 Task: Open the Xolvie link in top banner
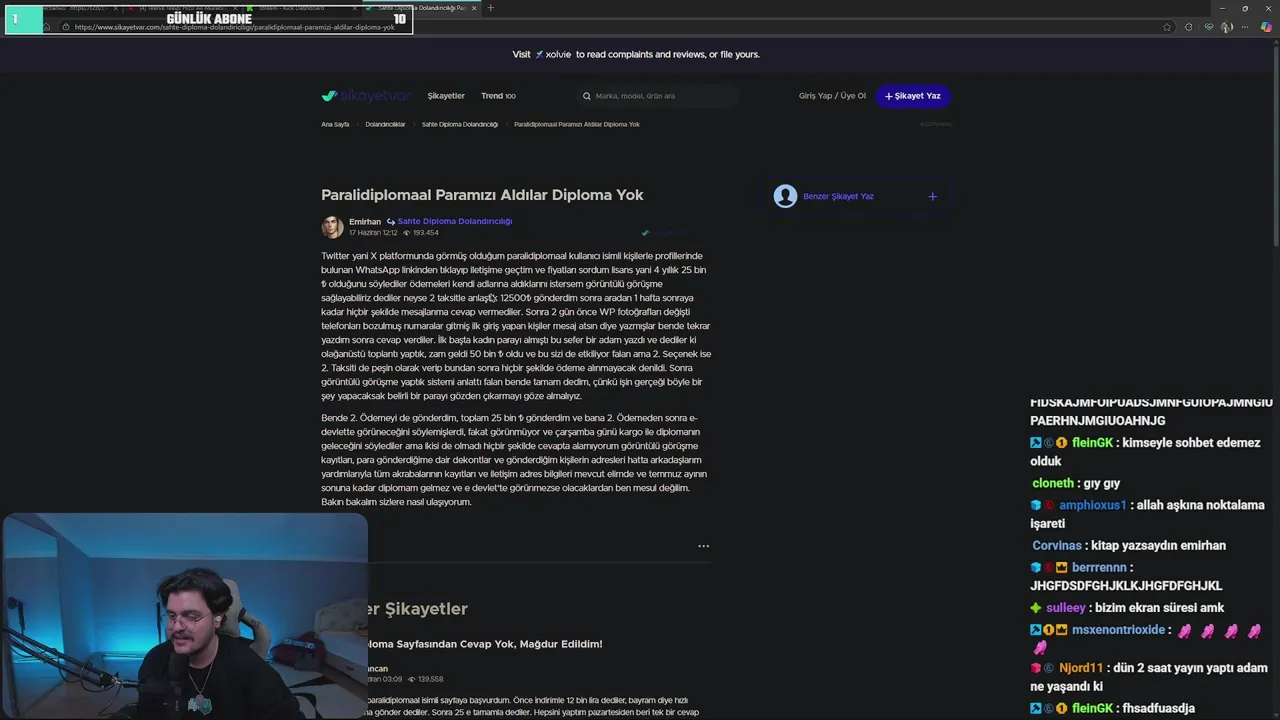(554, 54)
